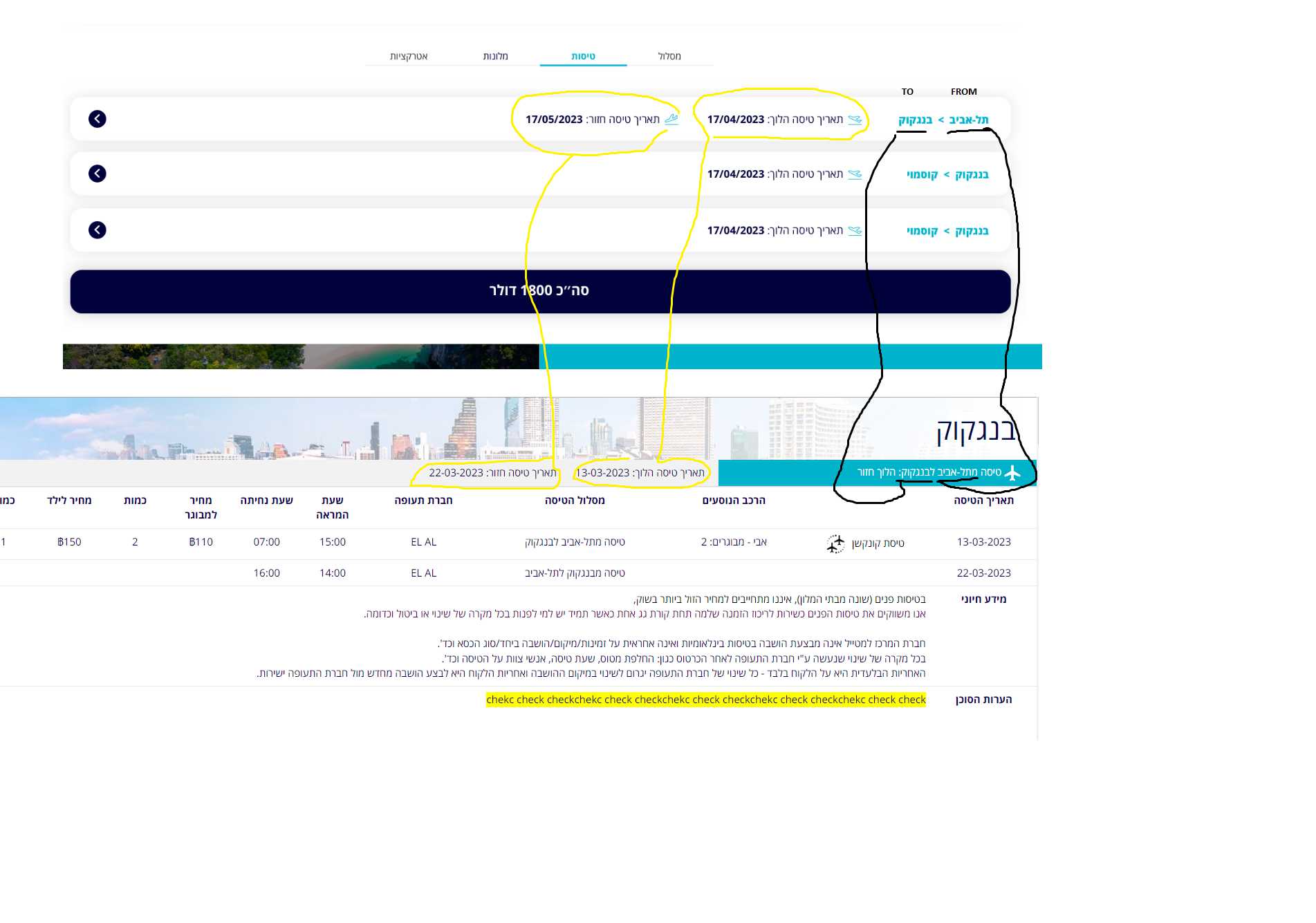
Task: Click 'טיסה מבנגקוק לתל-אביב' route cell
Action: click(575, 573)
